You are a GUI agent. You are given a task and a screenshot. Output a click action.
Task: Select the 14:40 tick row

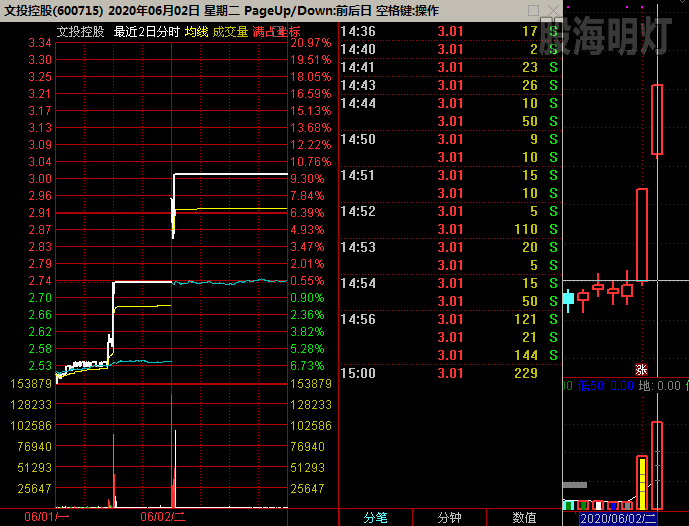pos(449,49)
